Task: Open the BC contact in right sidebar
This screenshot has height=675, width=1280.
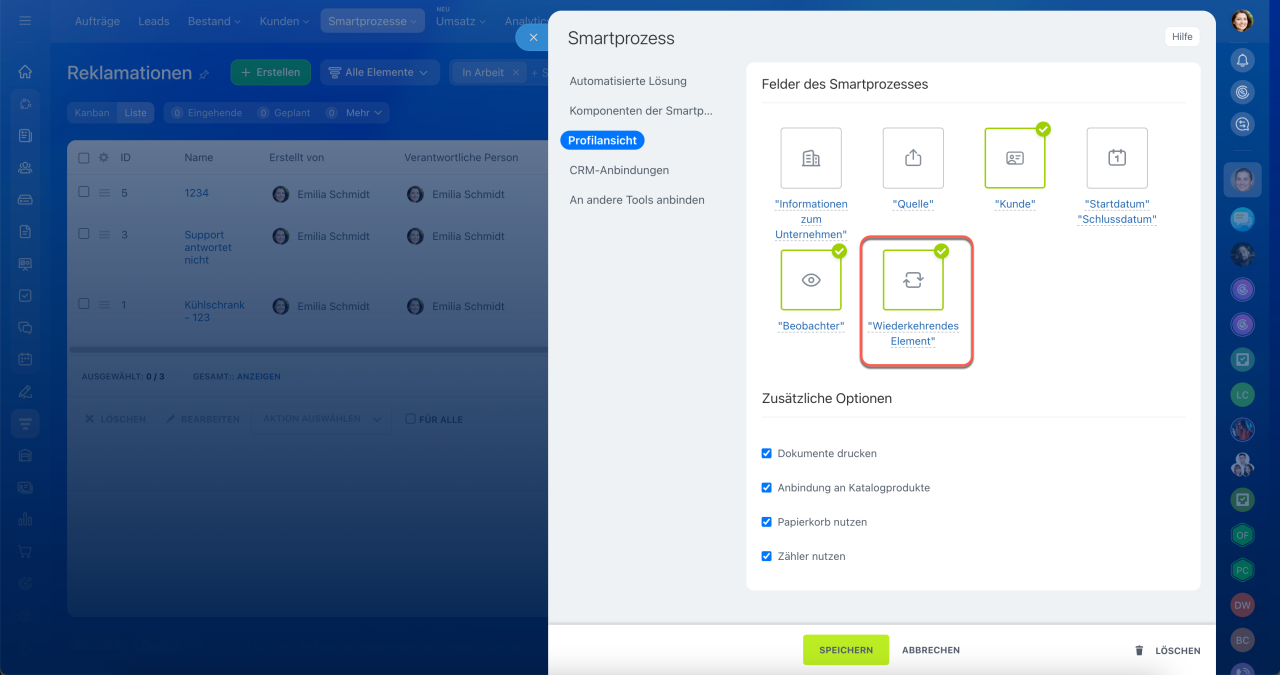Action: [x=1242, y=640]
